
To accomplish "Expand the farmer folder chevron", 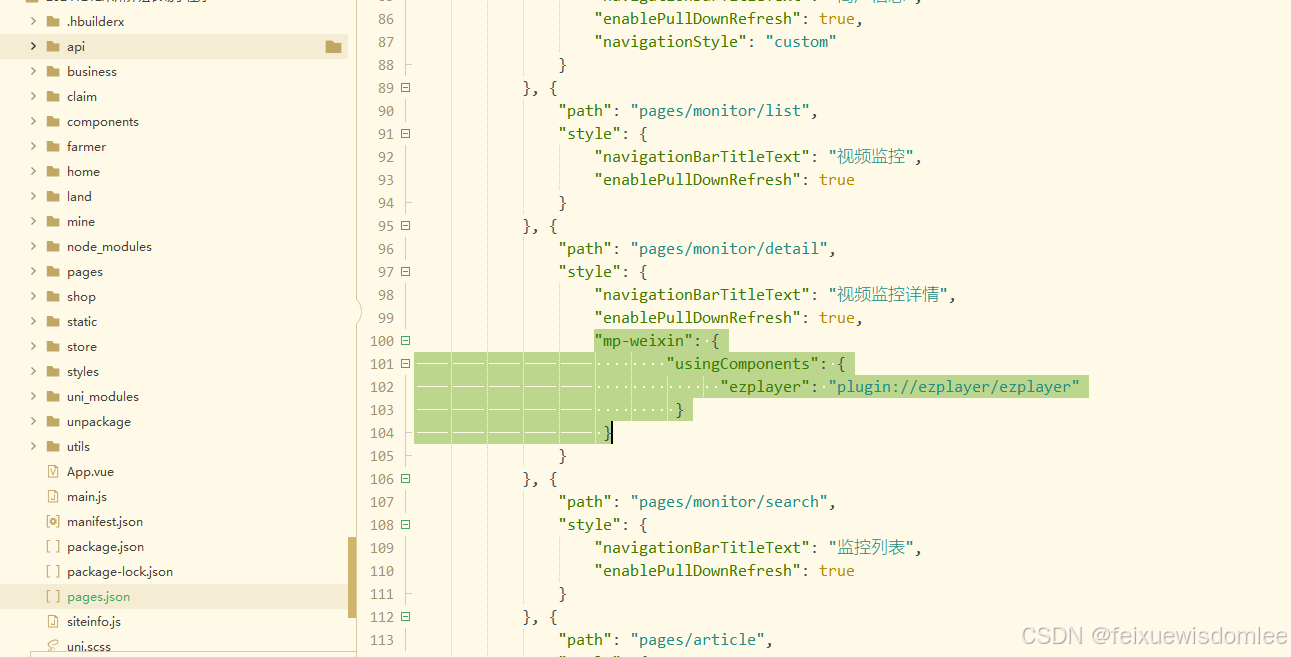I will point(33,146).
